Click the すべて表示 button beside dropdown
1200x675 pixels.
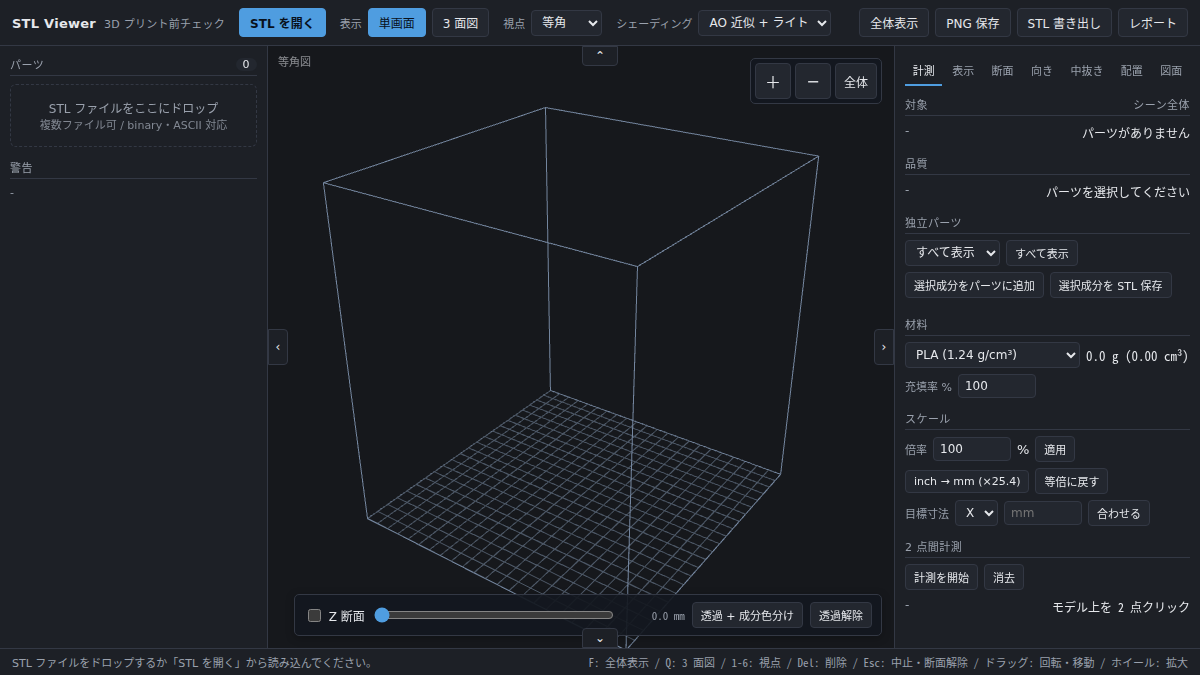[1042, 253]
